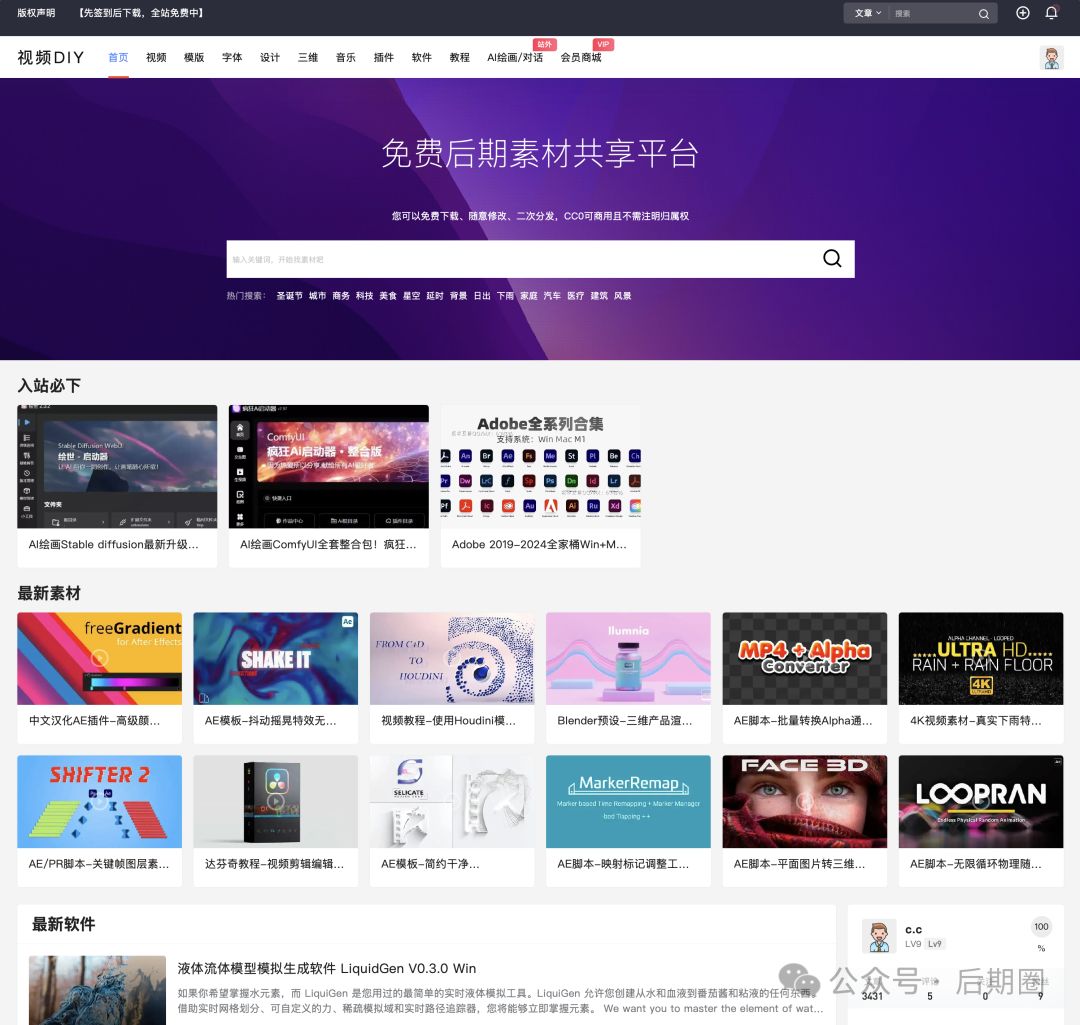Click the c.c username in sidebar
This screenshot has height=1025, width=1080.
click(913, 929)
